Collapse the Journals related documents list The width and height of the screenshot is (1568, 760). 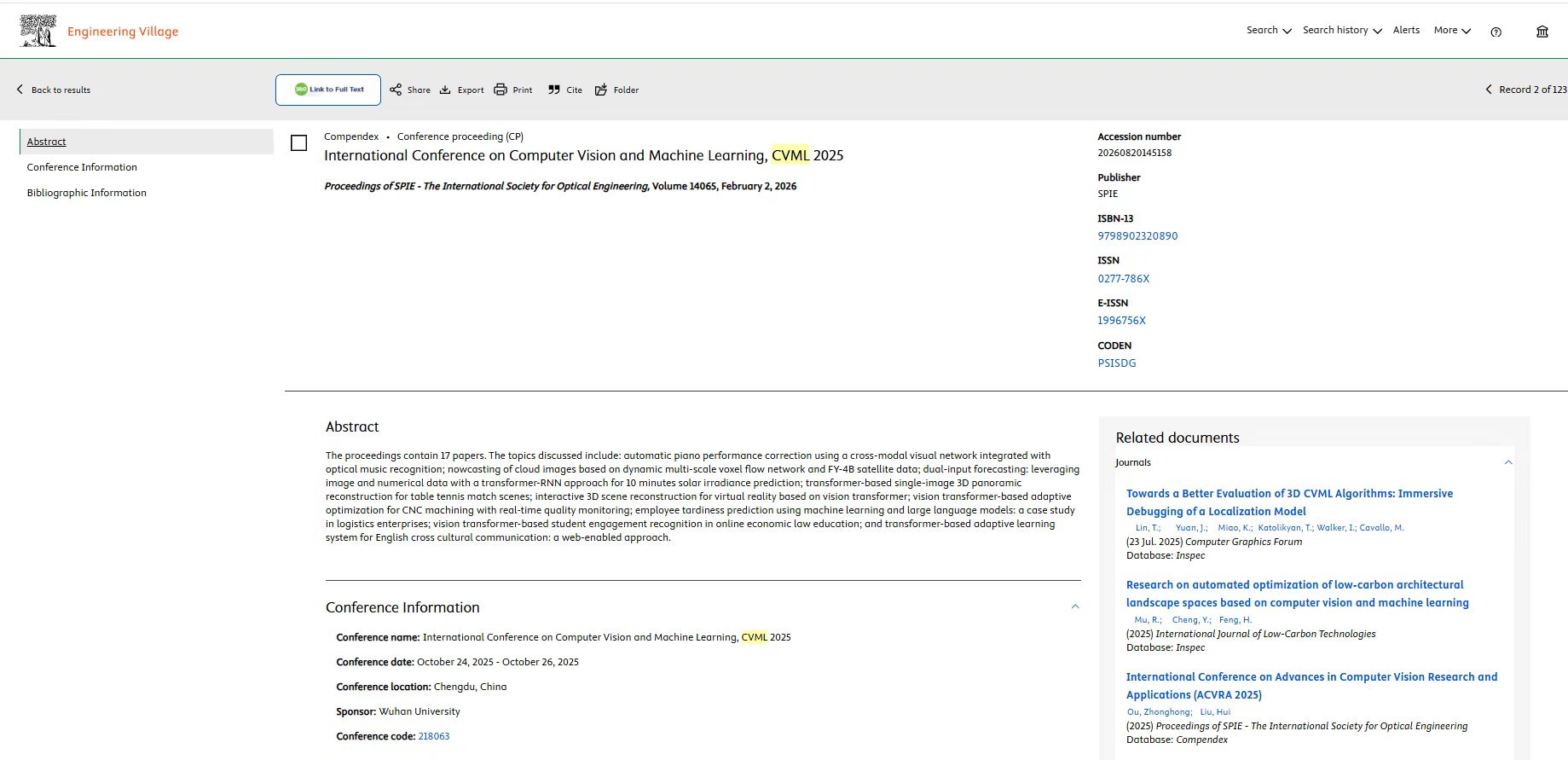coord(1508,462)
